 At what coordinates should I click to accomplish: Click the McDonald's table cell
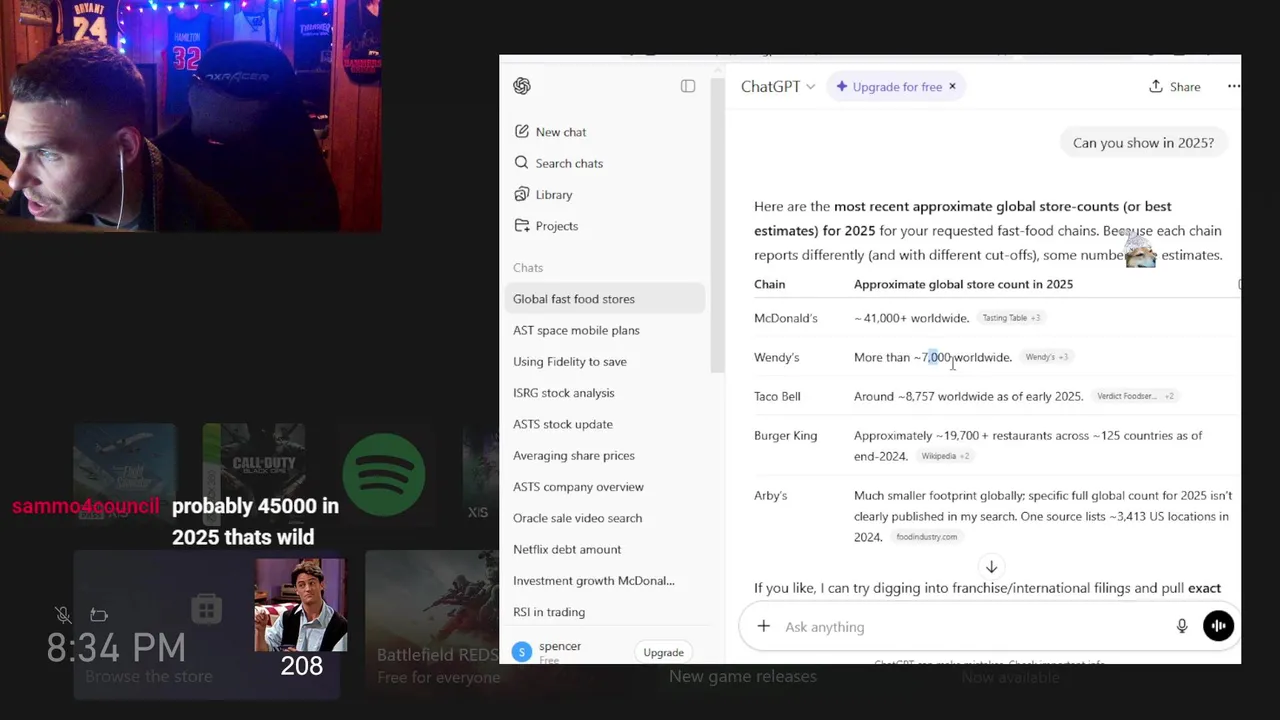click(786, 318)
